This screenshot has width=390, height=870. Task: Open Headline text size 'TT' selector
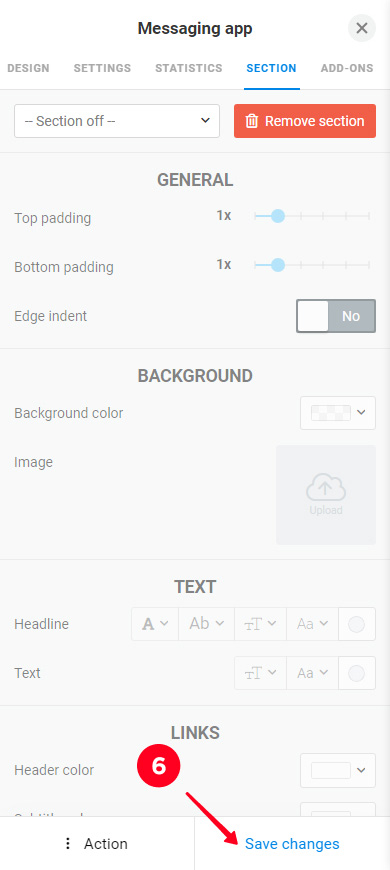coord(260,624)
